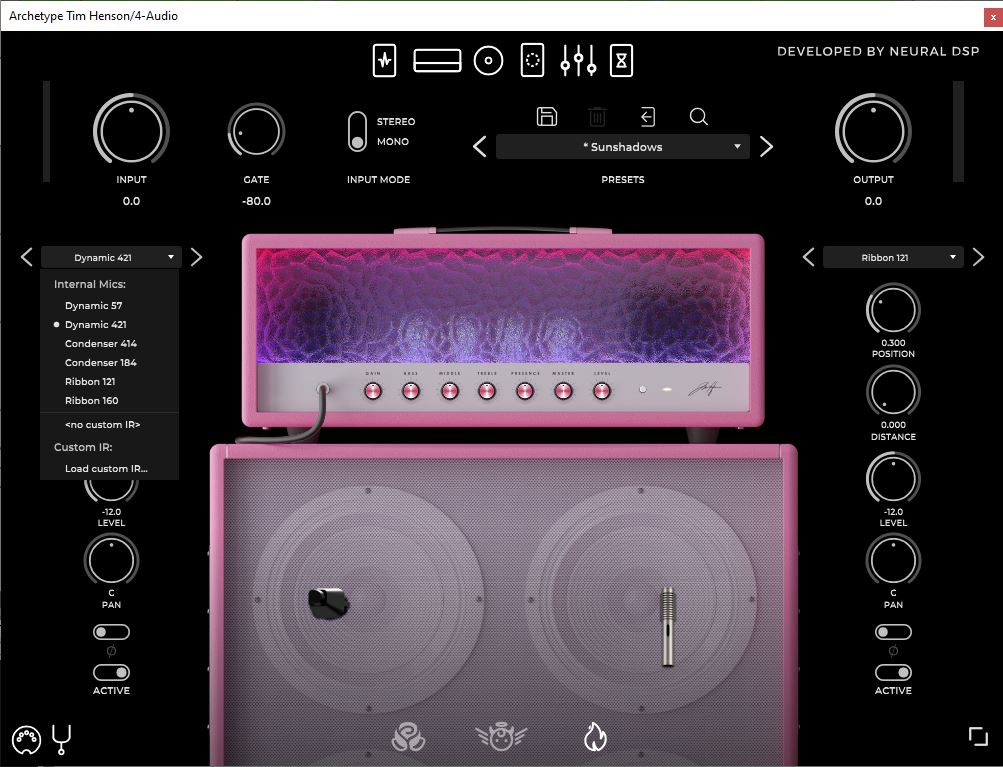
Task: Toggle the Stereo/Mono input mode switch
Action: (357, 131)
